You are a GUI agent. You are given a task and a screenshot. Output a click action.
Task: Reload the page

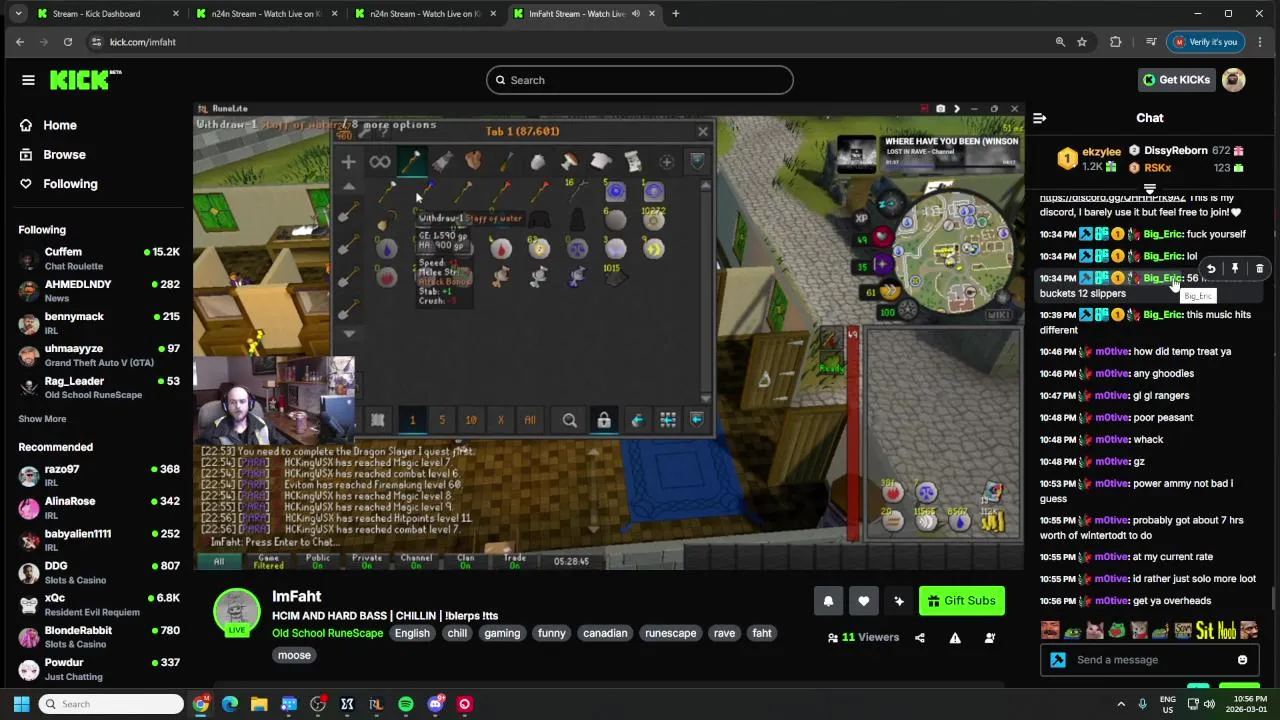point(68,42)
